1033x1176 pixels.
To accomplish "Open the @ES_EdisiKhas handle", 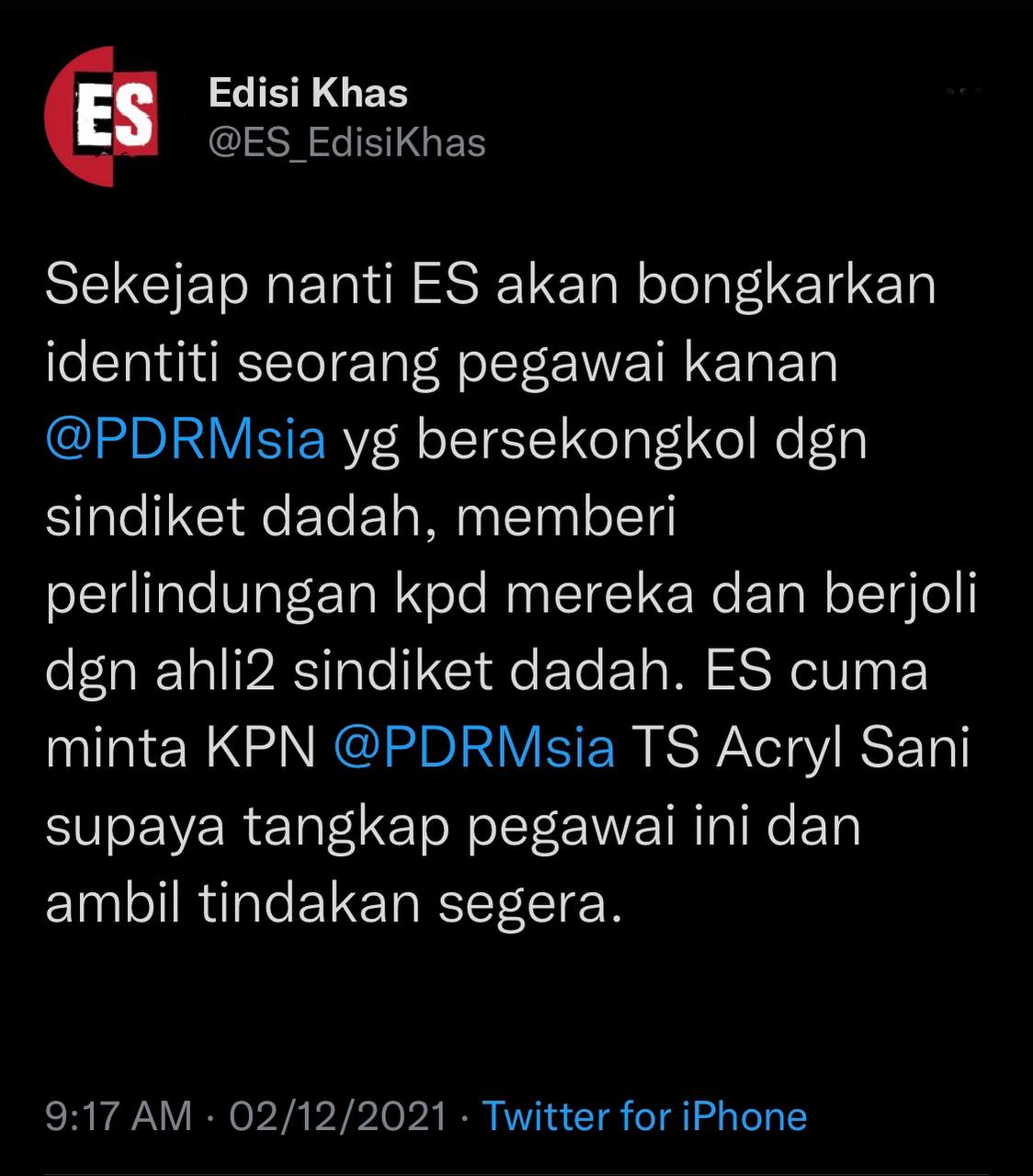I will coord(347,142).
